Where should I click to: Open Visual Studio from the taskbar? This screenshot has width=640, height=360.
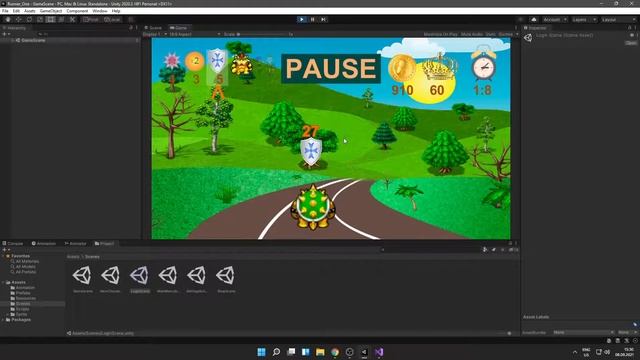tap(379, 352)
